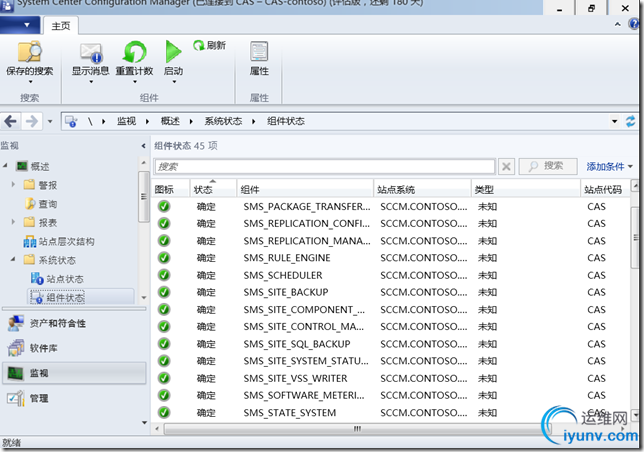
Task: Click in the component search box
Action: tap(324, 167)
